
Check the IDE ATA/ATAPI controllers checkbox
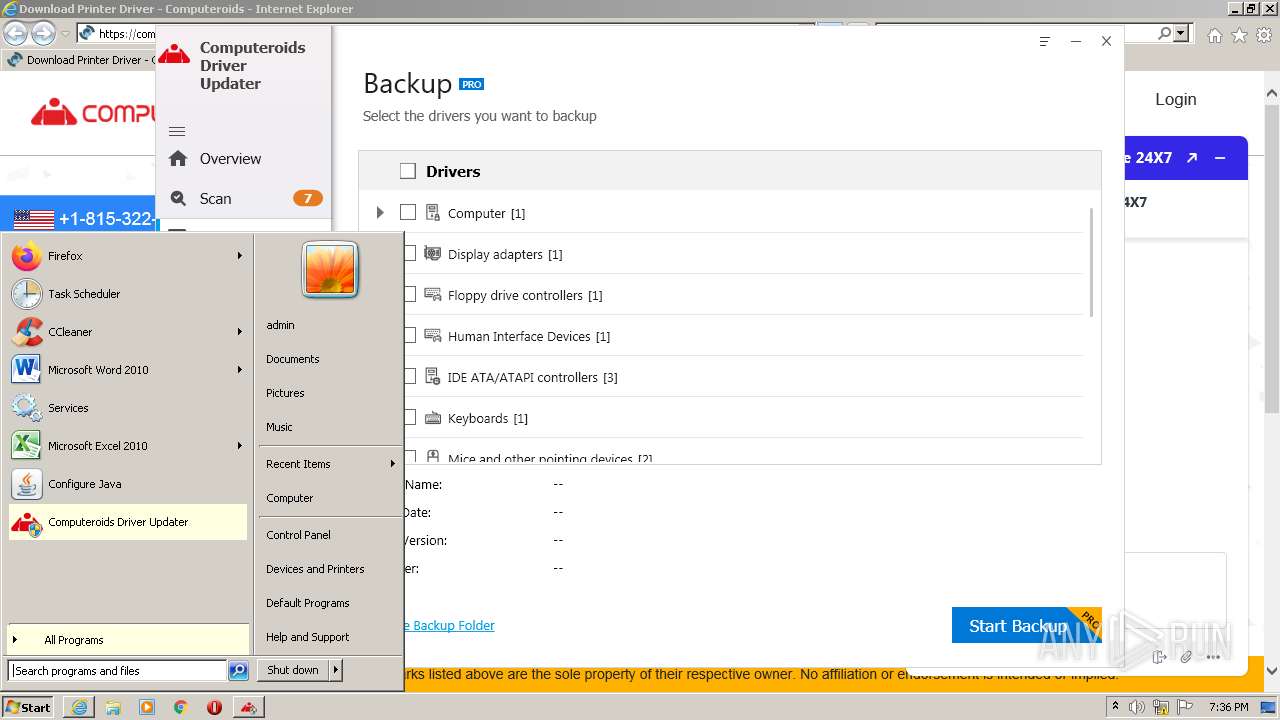[410, 377]
